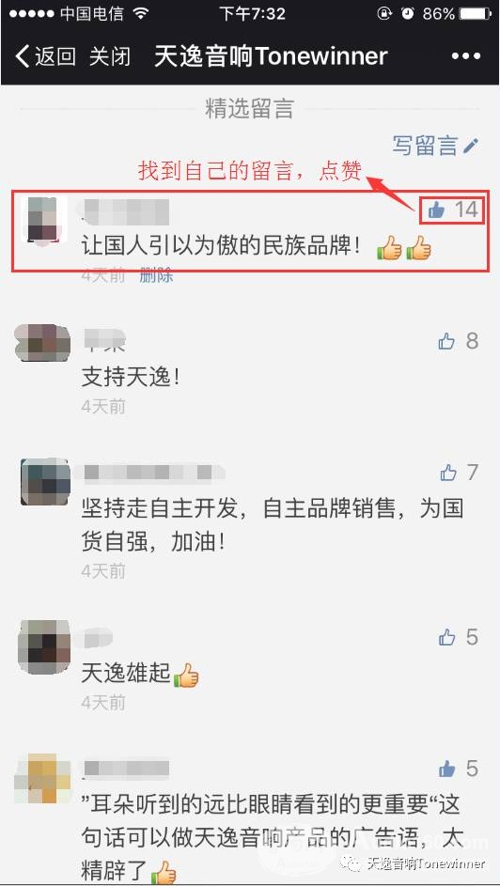Tap 关闭 to close the page
Viewport: 500px width, 886px height.
tap(110, 57)
